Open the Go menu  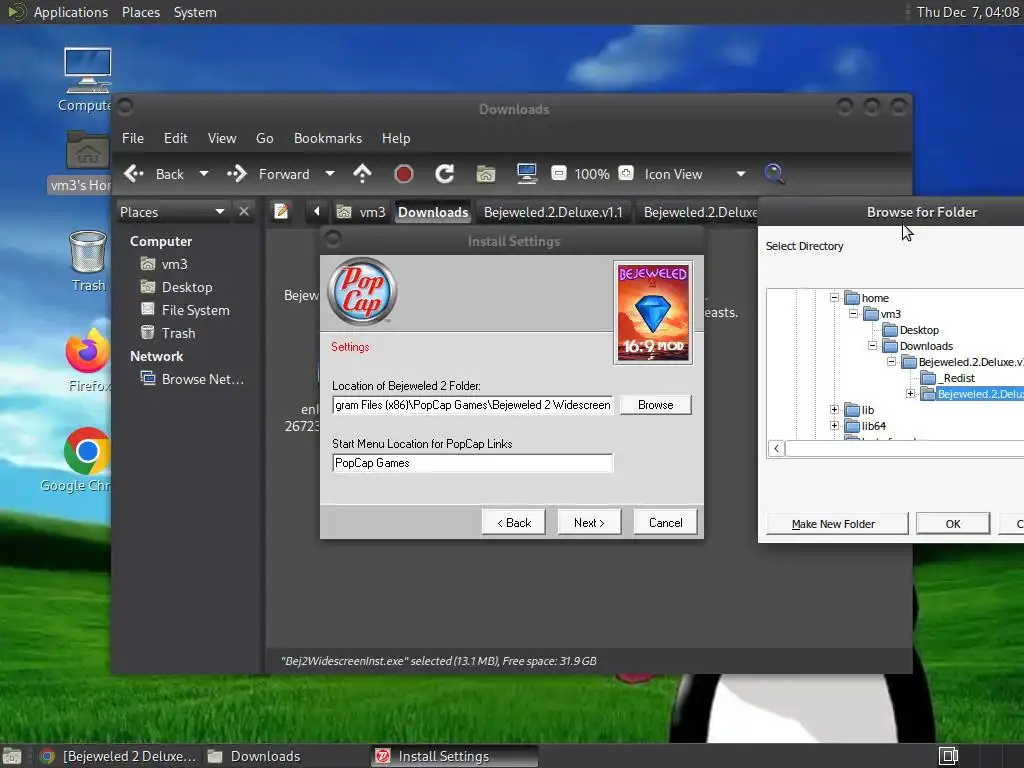[x=264, y=138]
